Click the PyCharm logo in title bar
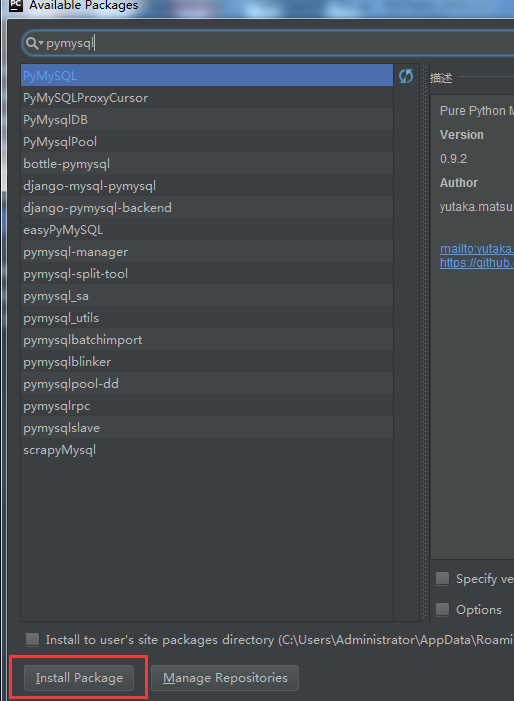 tap(16, 5)
